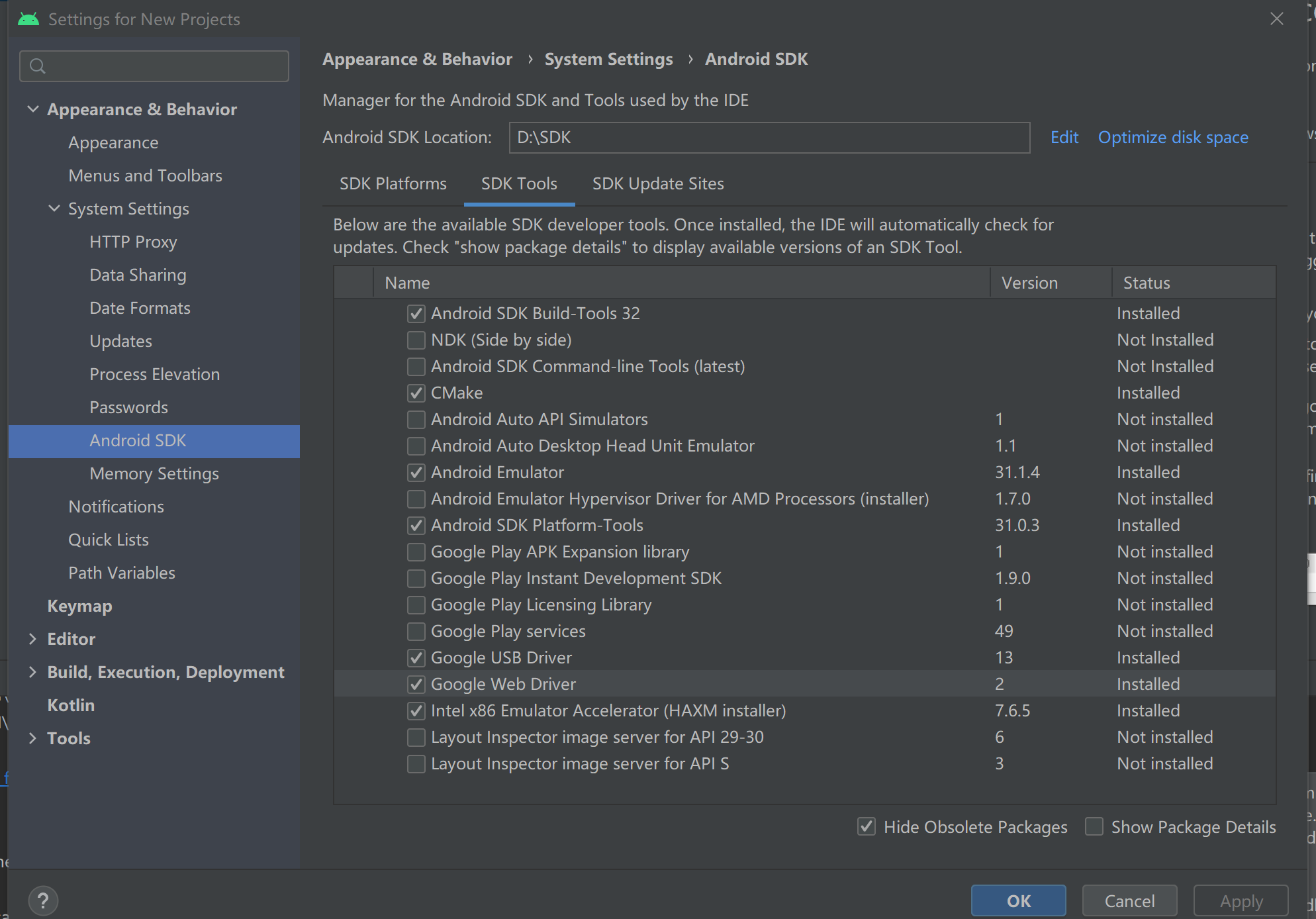
Task: Expand the Editor section
Action: (x=32, y=638)
